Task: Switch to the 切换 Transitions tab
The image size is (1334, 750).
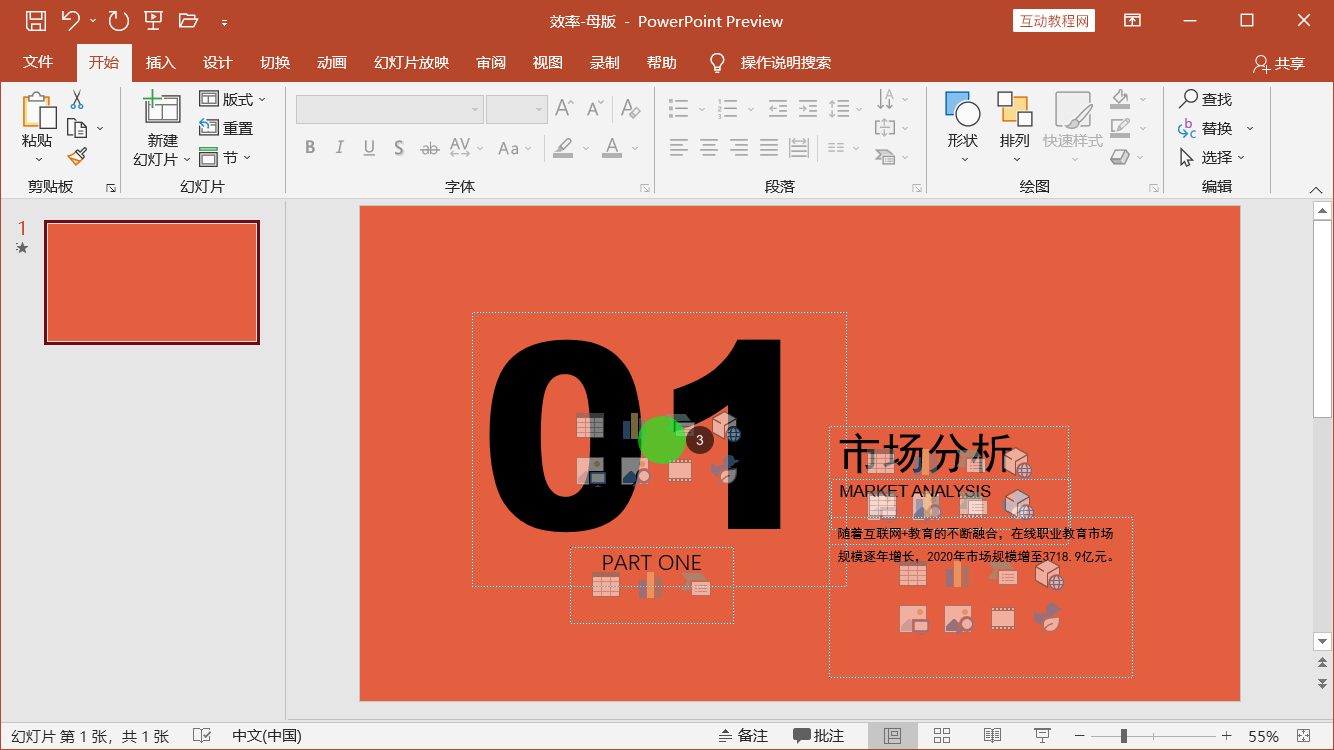Action: pyautogui.click(x=275, y=62)
